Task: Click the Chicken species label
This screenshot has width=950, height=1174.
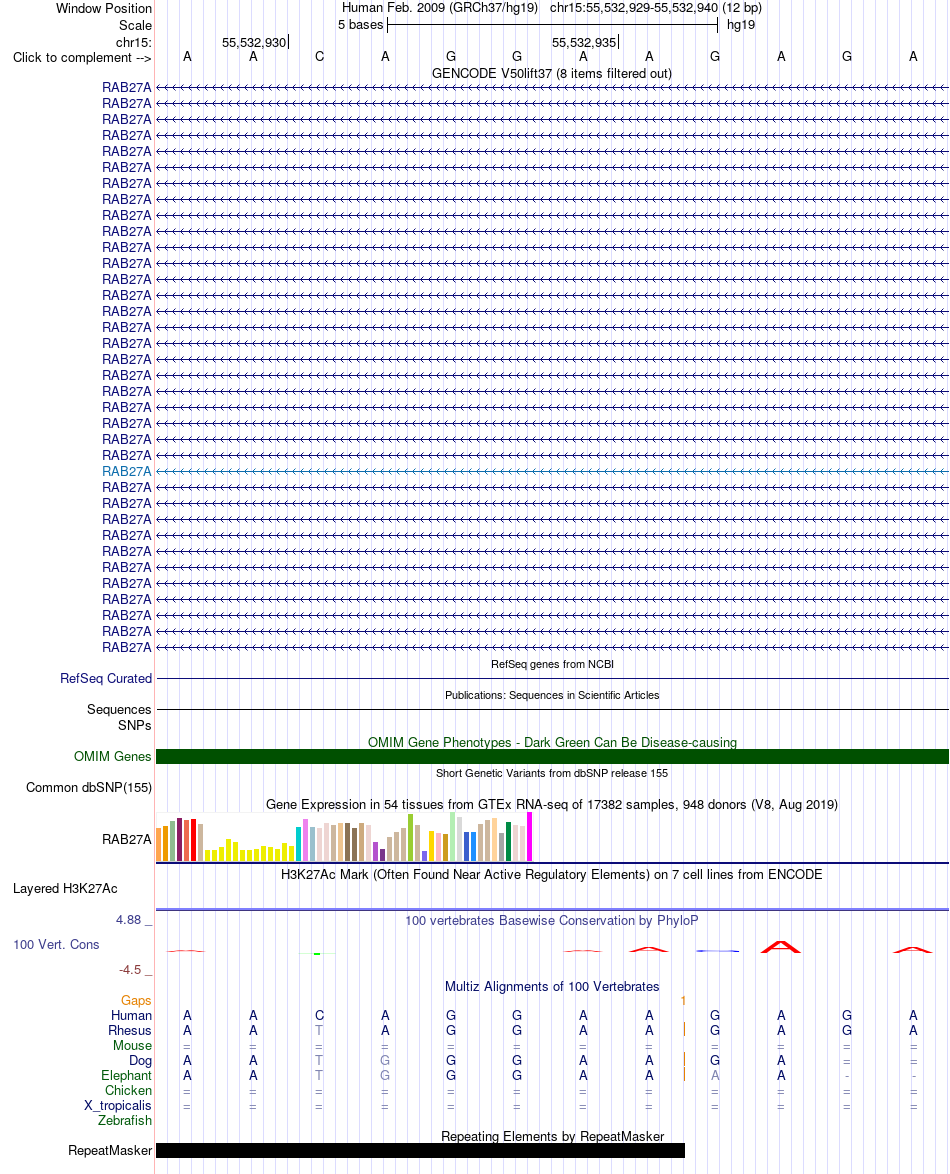Action: coord(128,1090)
